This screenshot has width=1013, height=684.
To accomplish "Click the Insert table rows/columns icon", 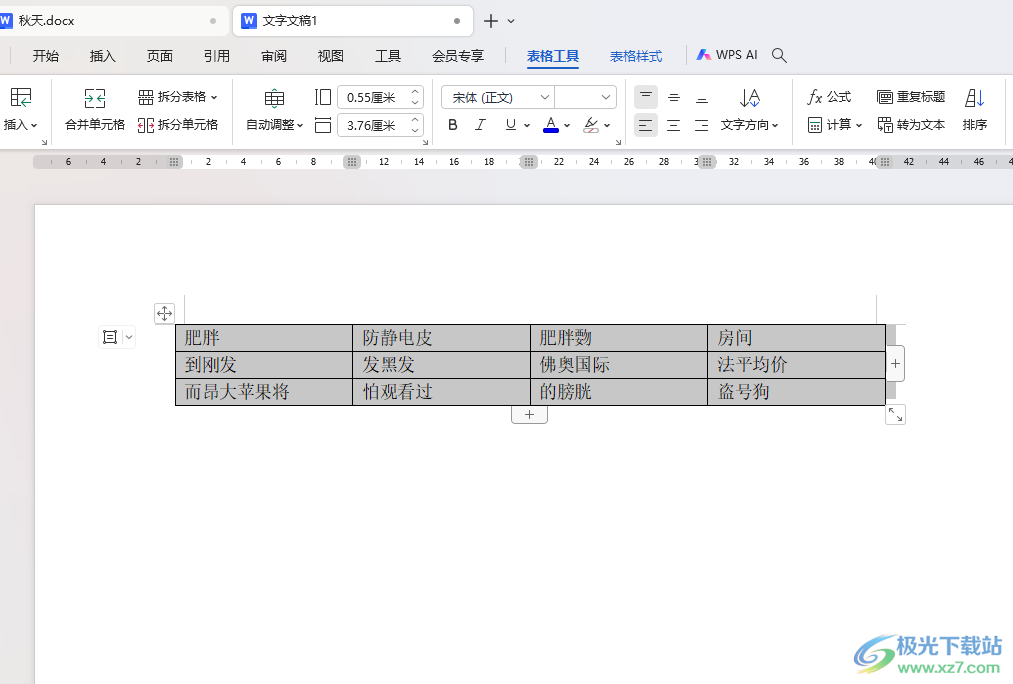I will tap(21, 98).
